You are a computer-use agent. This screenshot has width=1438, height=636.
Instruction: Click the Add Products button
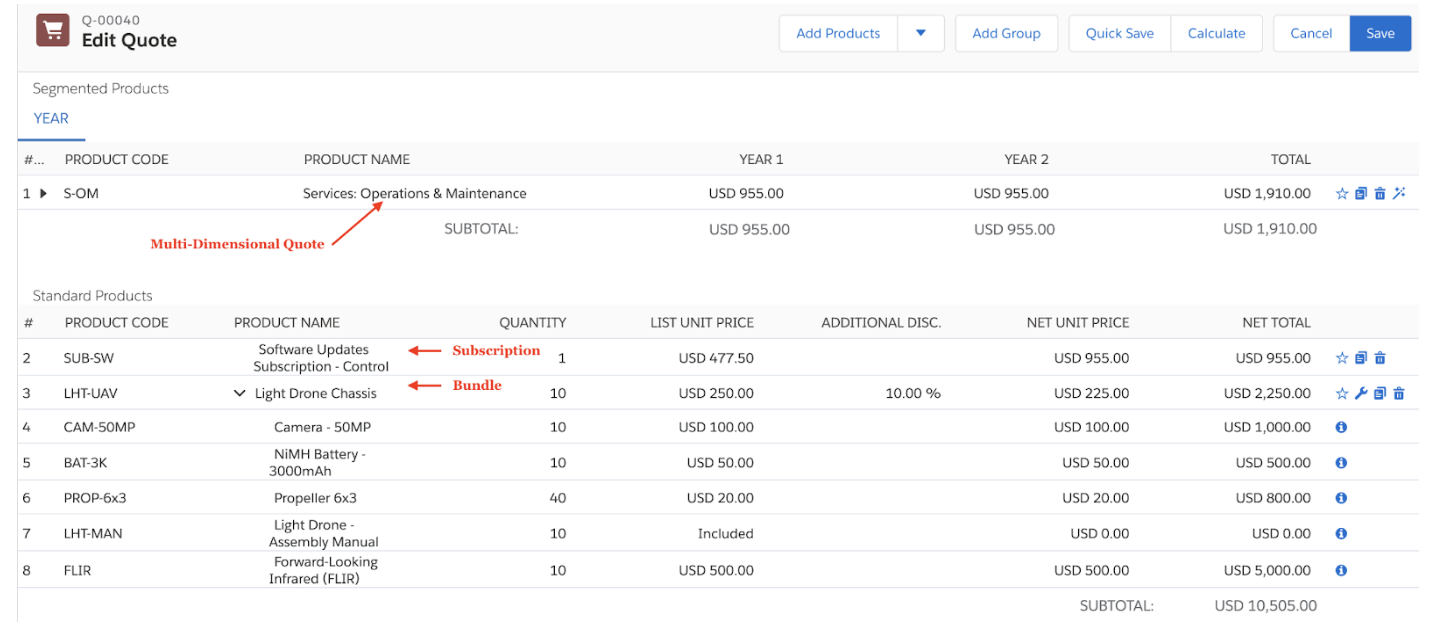838,33
